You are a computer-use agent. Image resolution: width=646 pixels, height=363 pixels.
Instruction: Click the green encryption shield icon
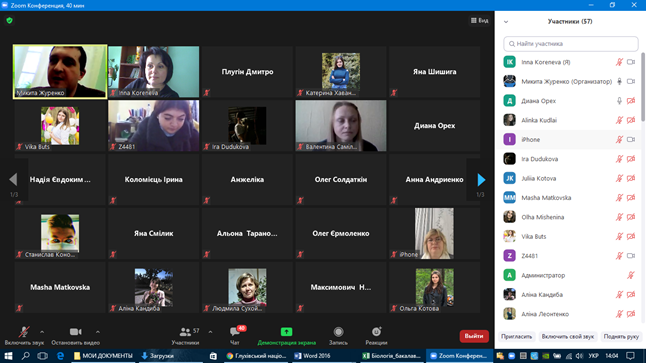[x=9, y=20]
